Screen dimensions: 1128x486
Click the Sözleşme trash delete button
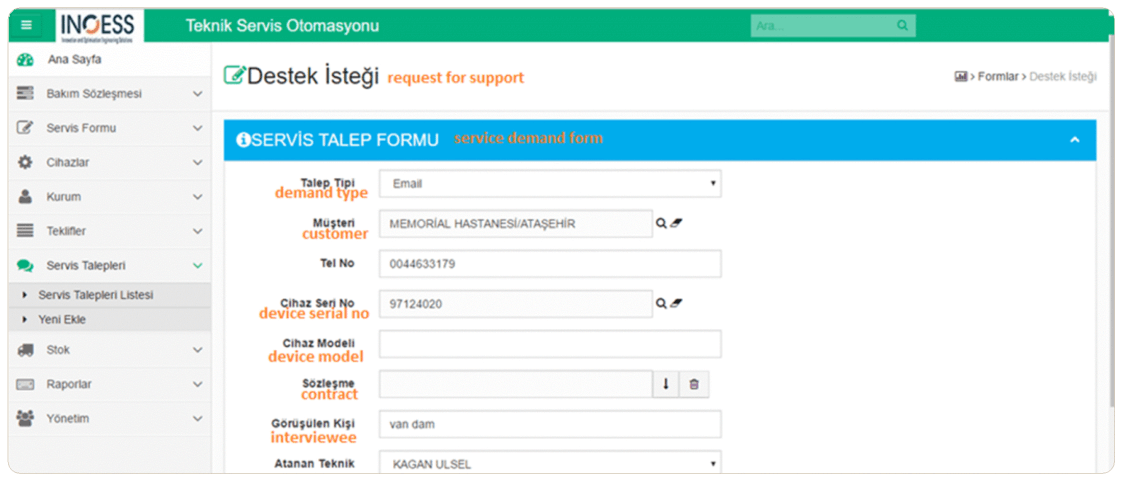tap(694, 384)
